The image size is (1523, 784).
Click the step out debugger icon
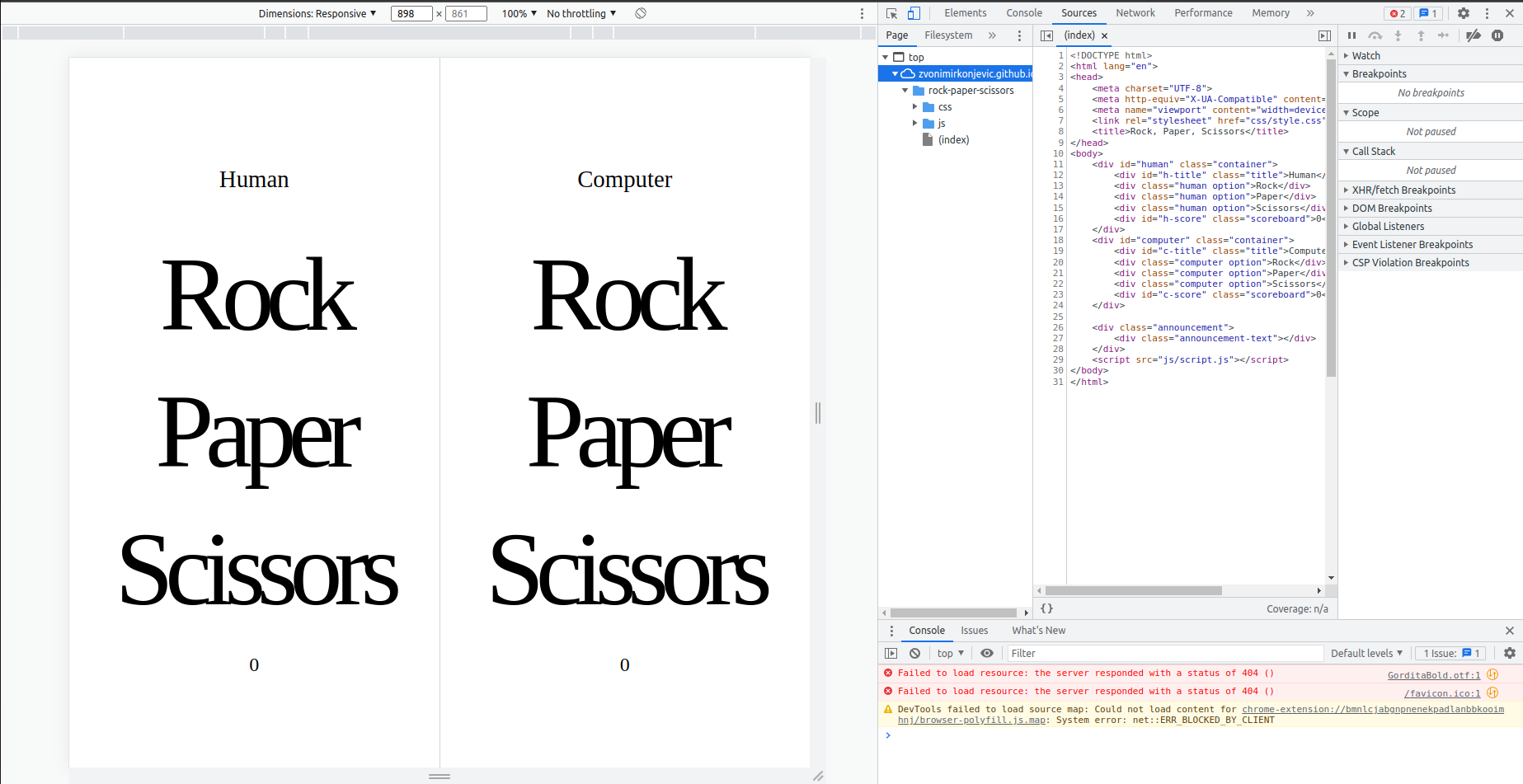(x=1421, y=35)
